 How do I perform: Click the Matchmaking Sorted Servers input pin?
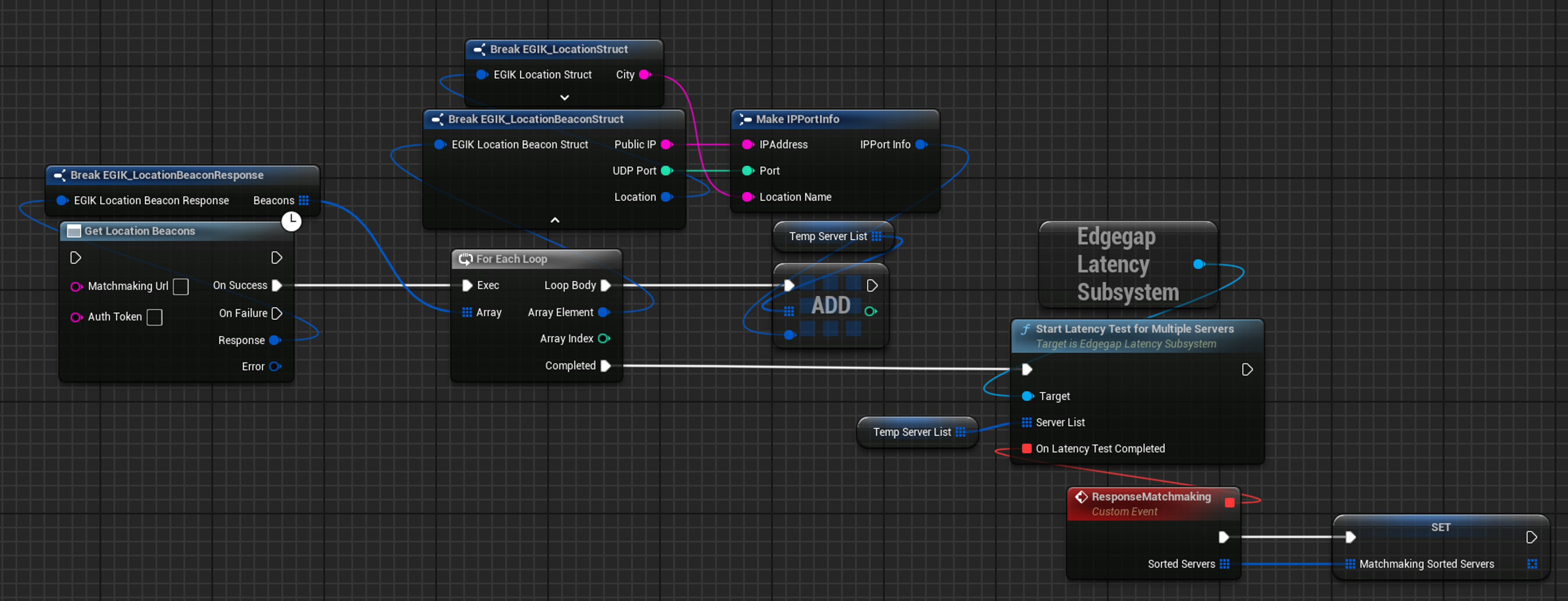1350,564
